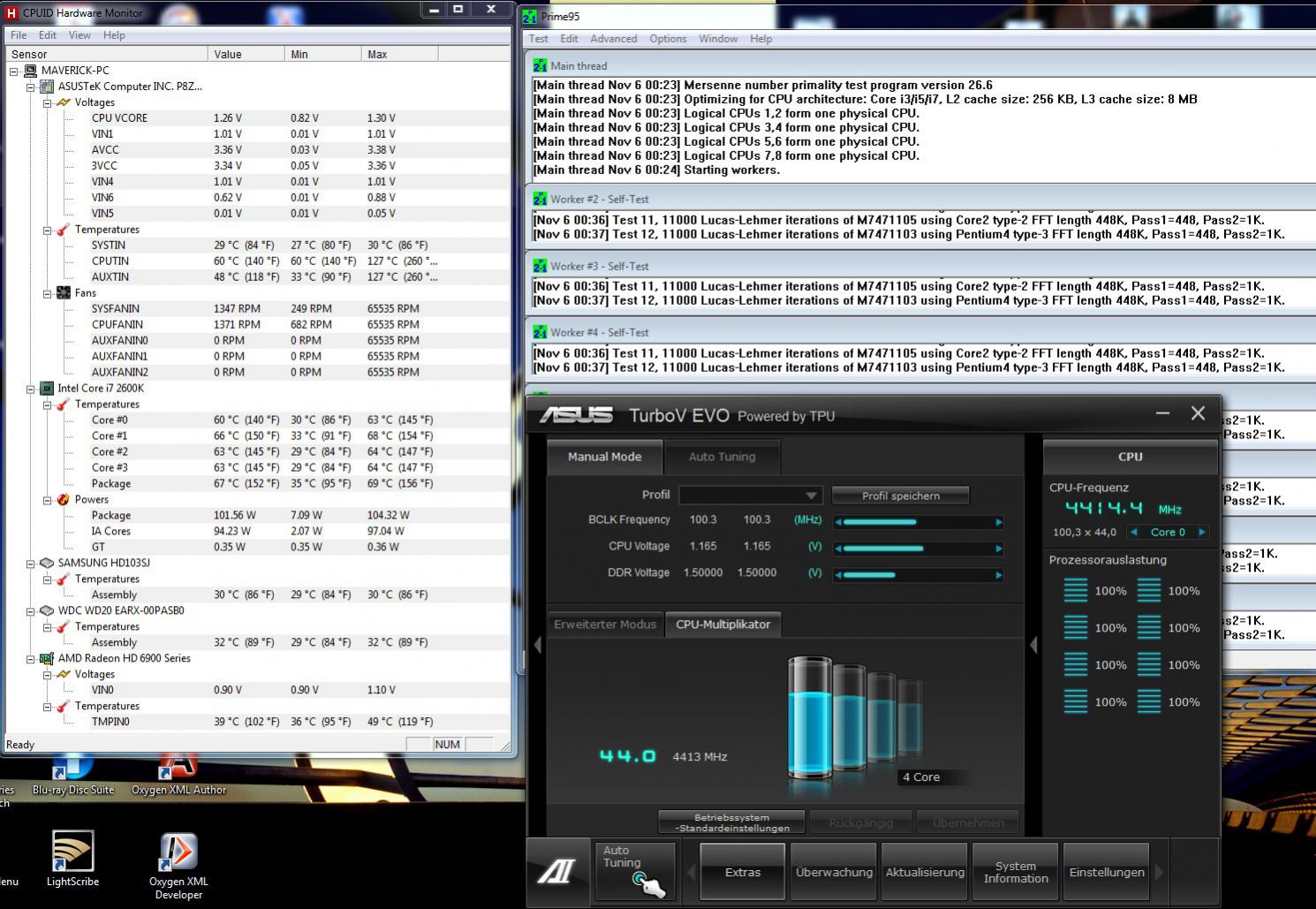Click the Fans category icon
1316x909 pixels.
(64, 292)
